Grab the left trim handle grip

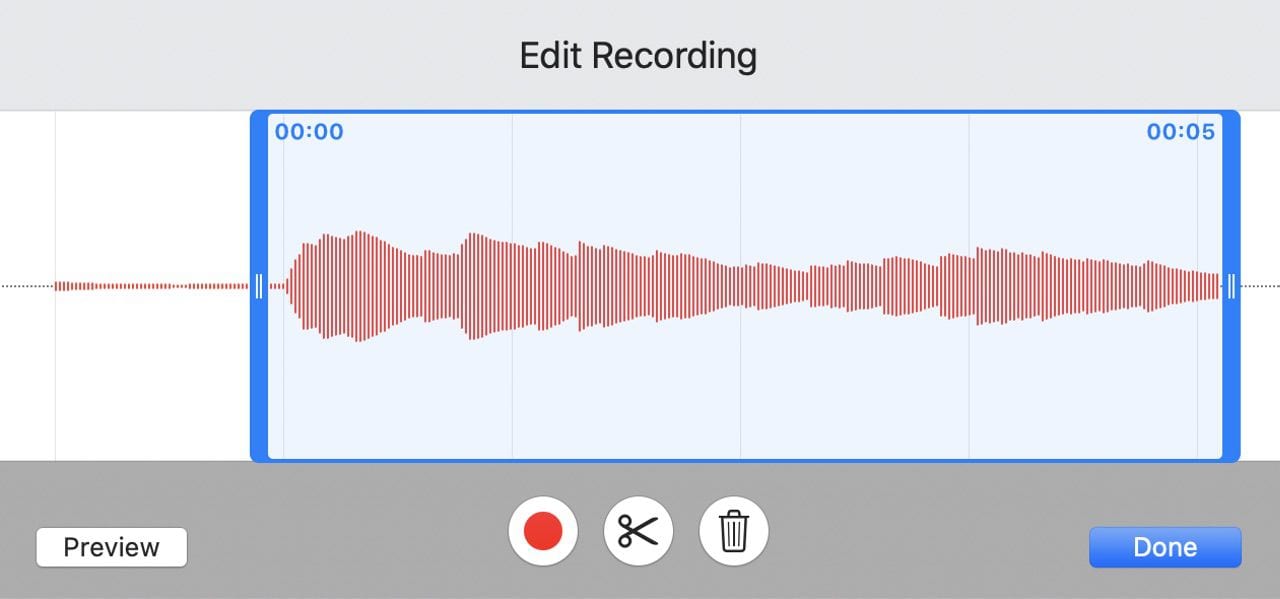tap(259, 286)
